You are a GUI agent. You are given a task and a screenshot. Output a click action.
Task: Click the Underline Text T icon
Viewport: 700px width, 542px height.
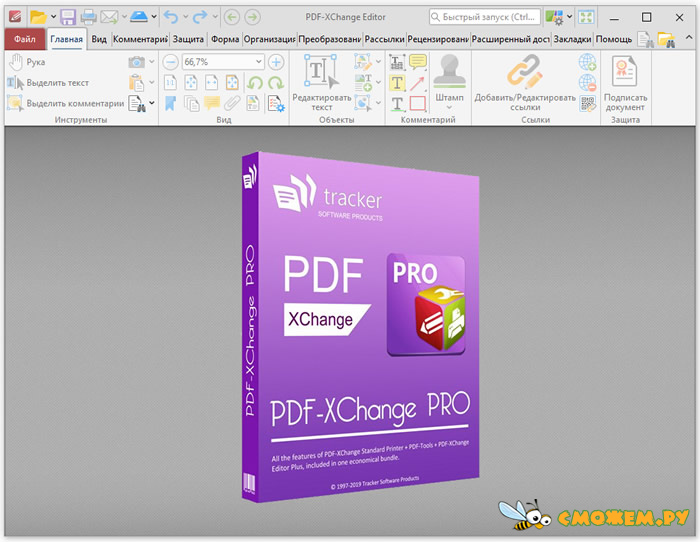pos(397,104)
